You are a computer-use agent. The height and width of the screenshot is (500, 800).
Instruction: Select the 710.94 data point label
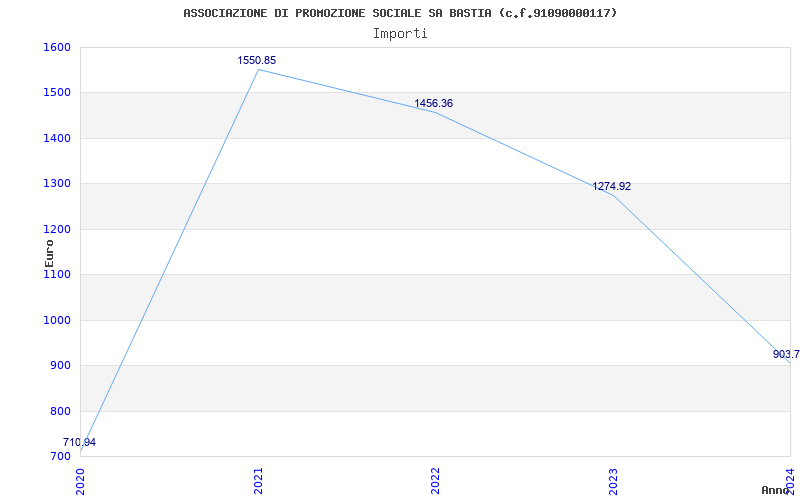(80, 442)
